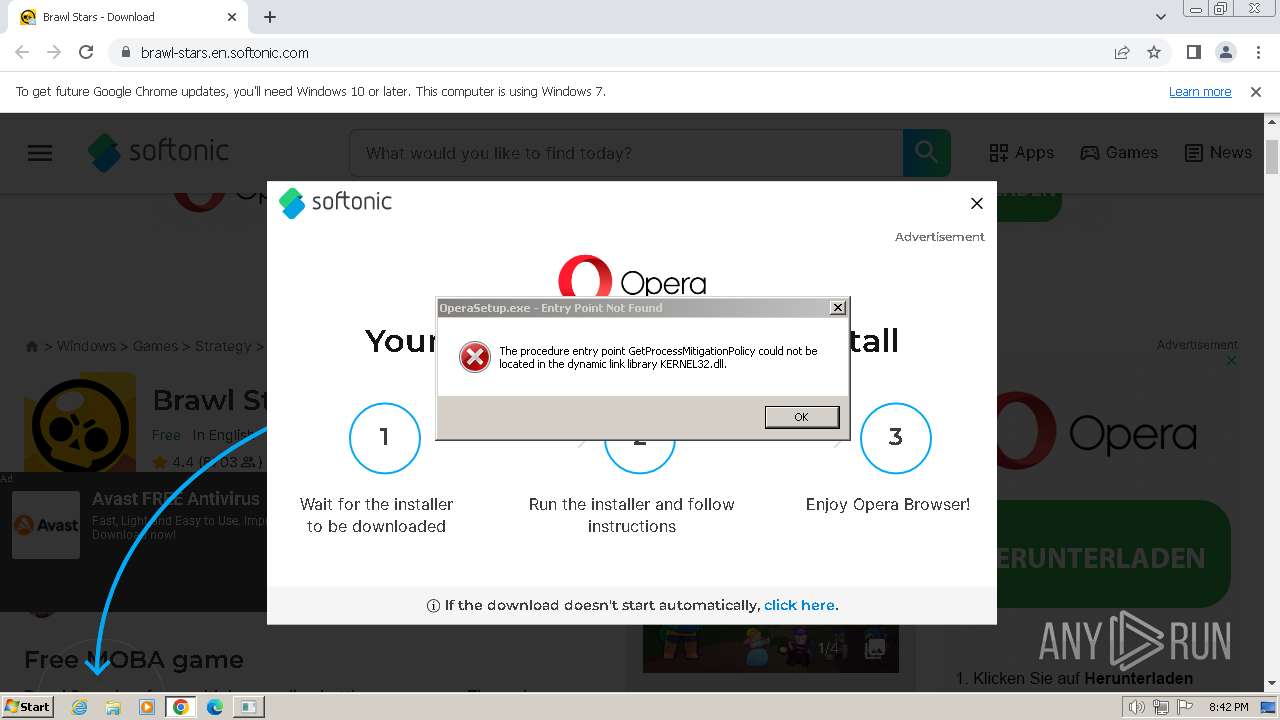This screenshot has width=1280, height=720.
Task: Click the green HERUNTERLADEN button
Action: (x=1113, y=556)
